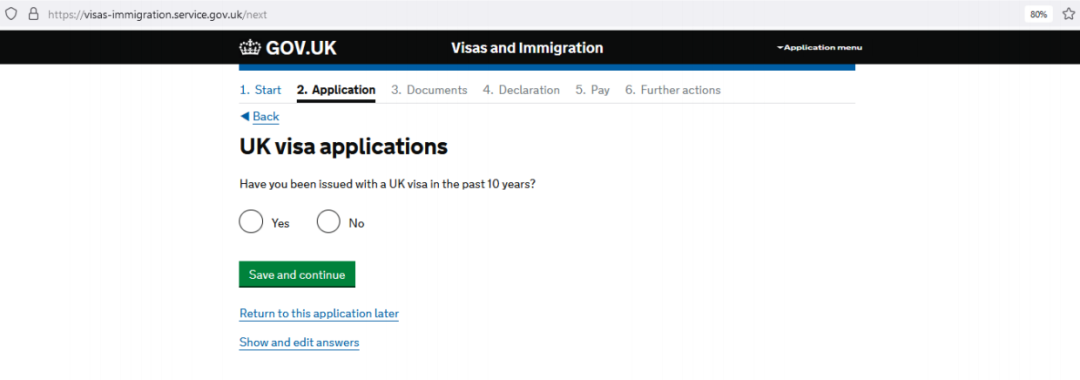
Task: Open the 6. Further actions step
Action: click(x=673, y=90)
